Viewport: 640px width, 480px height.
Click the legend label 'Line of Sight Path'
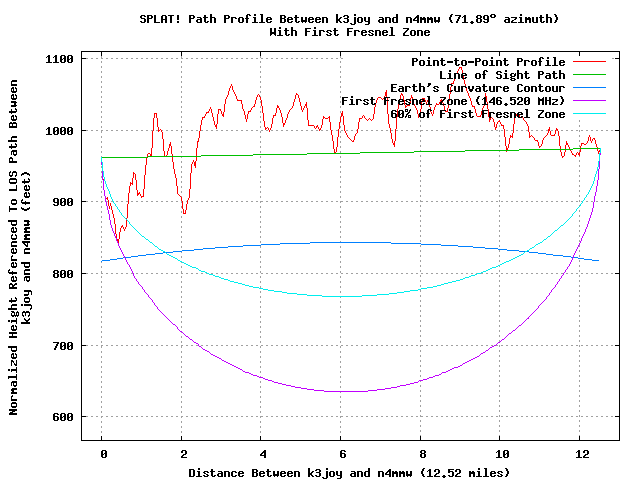pyautogui.click(x=502, y=75)
